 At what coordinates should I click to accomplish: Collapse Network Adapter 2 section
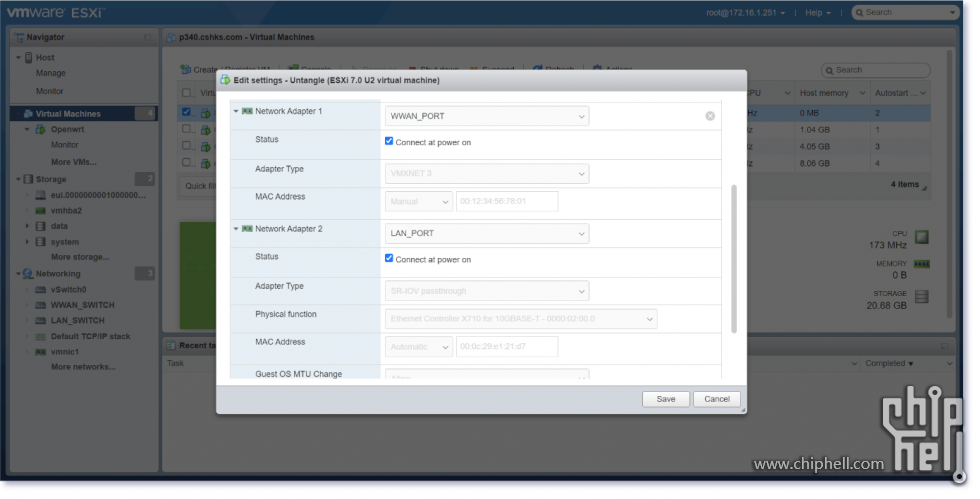pos(236,229)
